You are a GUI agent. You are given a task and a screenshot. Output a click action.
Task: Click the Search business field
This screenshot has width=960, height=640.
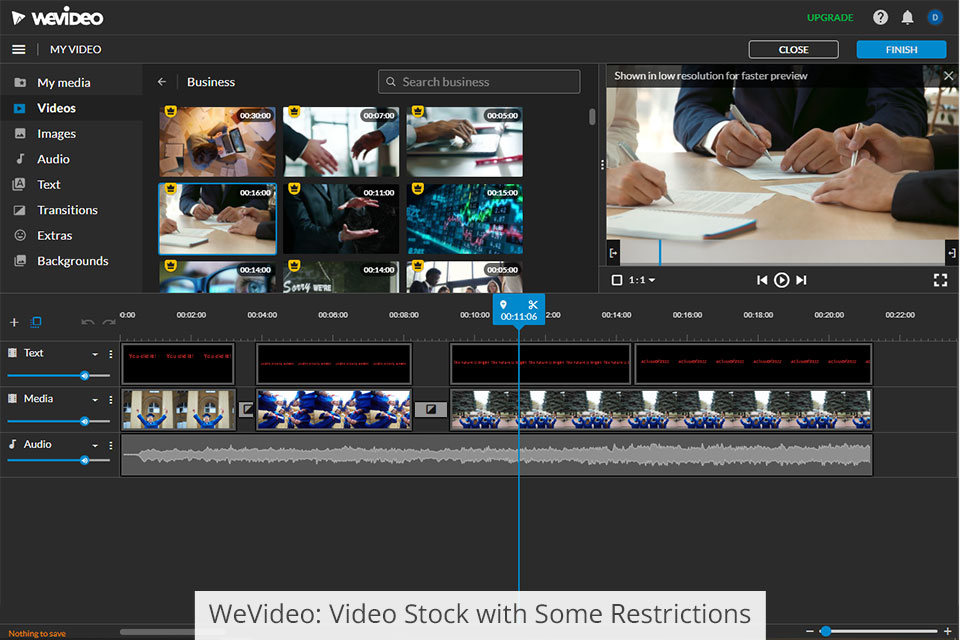[x=479, y=81]
